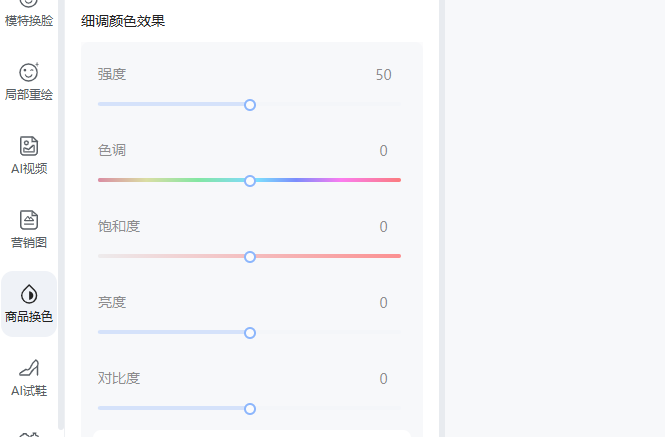This screenshot has height=437, width=665.
Task: Click the 亮度 slider handle
Action: point(250,333)
